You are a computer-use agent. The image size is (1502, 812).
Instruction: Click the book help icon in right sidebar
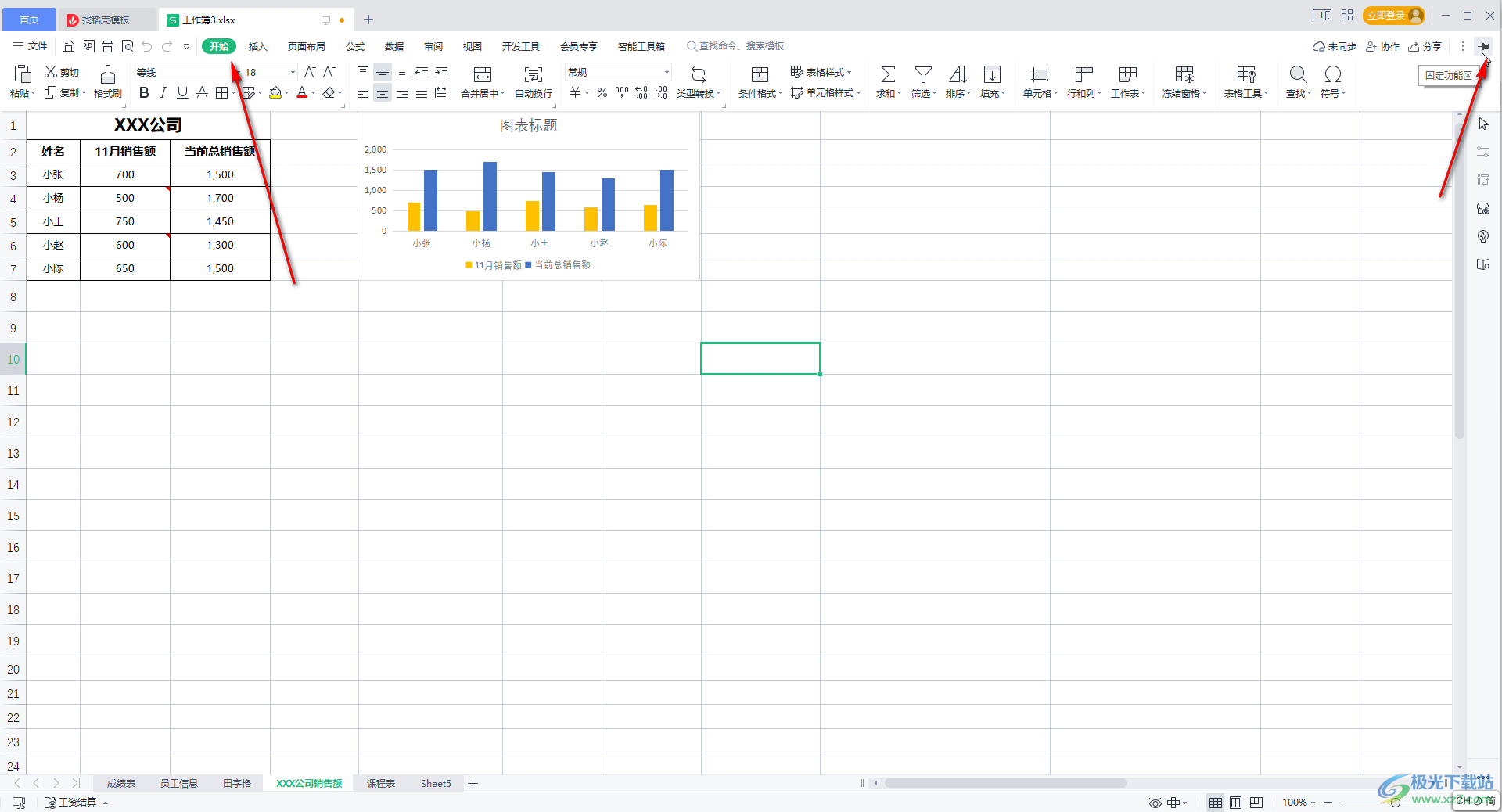[x=1483, y=264]
